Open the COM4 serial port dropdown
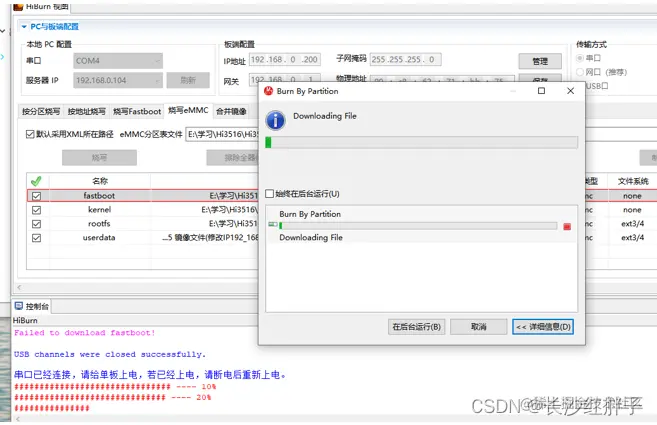This screenshot has width=657, height=425. pyautogui.click(x=118, y=61)
